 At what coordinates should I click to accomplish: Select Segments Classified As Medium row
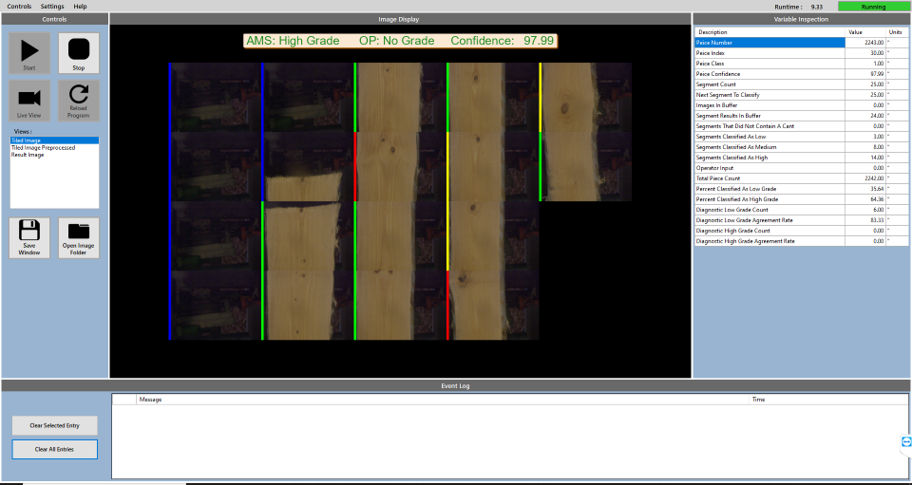point(801,147)
